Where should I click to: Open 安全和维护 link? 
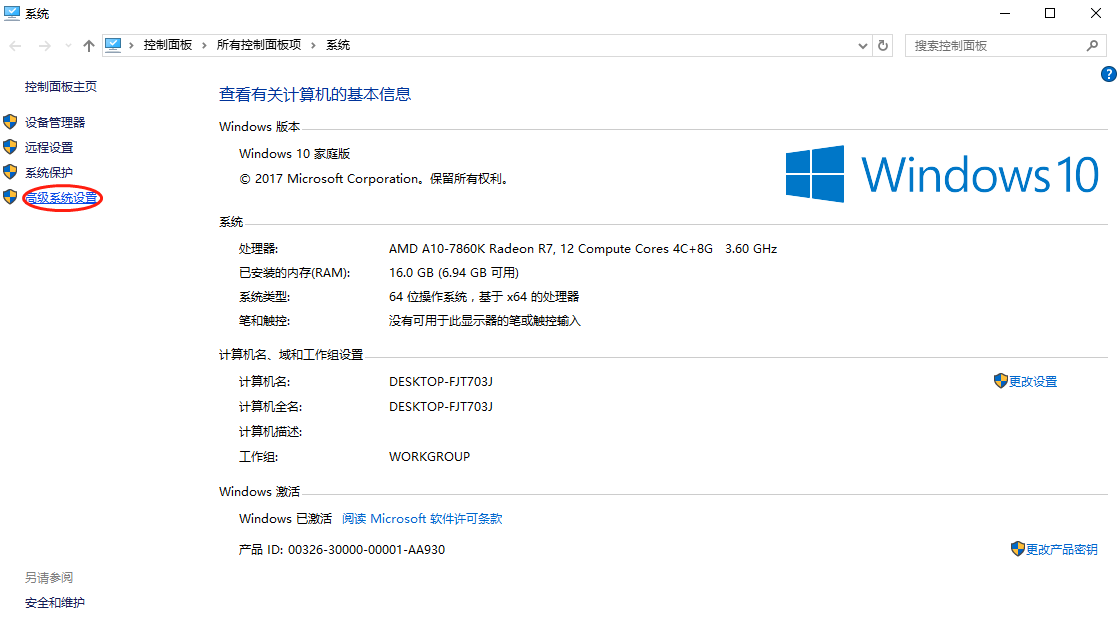click(x=55, y=602)
